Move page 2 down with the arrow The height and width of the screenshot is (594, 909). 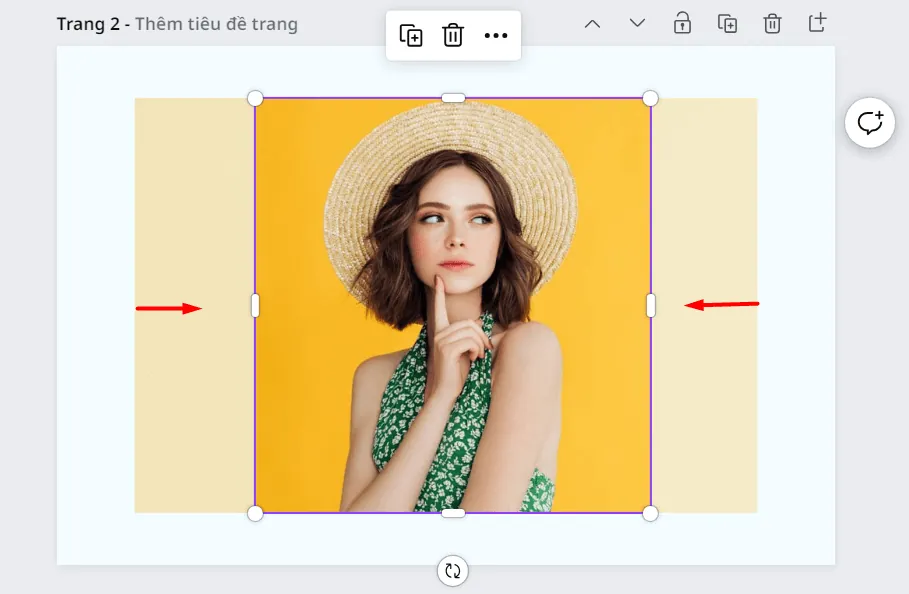tap(637, 24)
